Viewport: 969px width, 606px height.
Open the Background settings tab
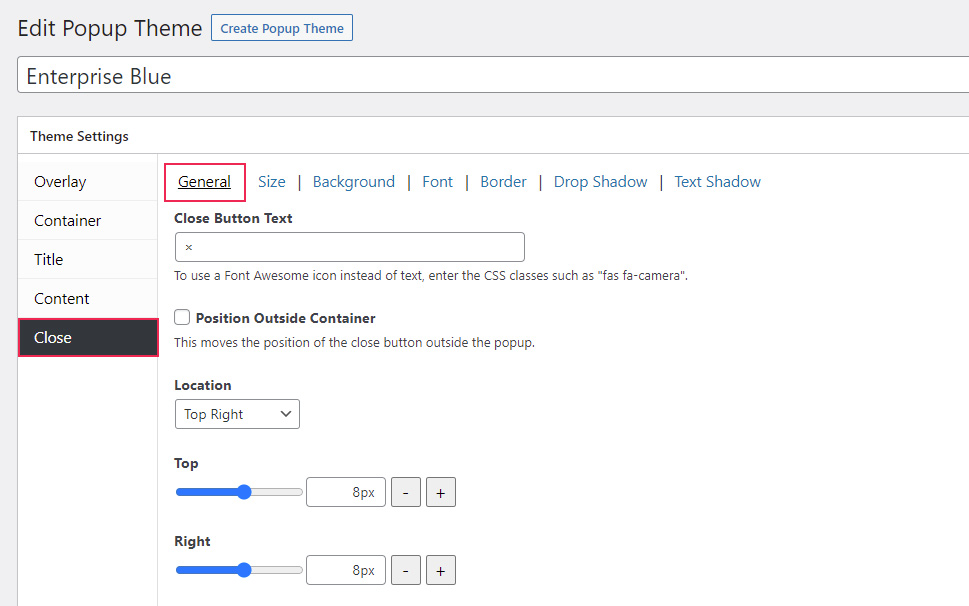coord(353,181)
